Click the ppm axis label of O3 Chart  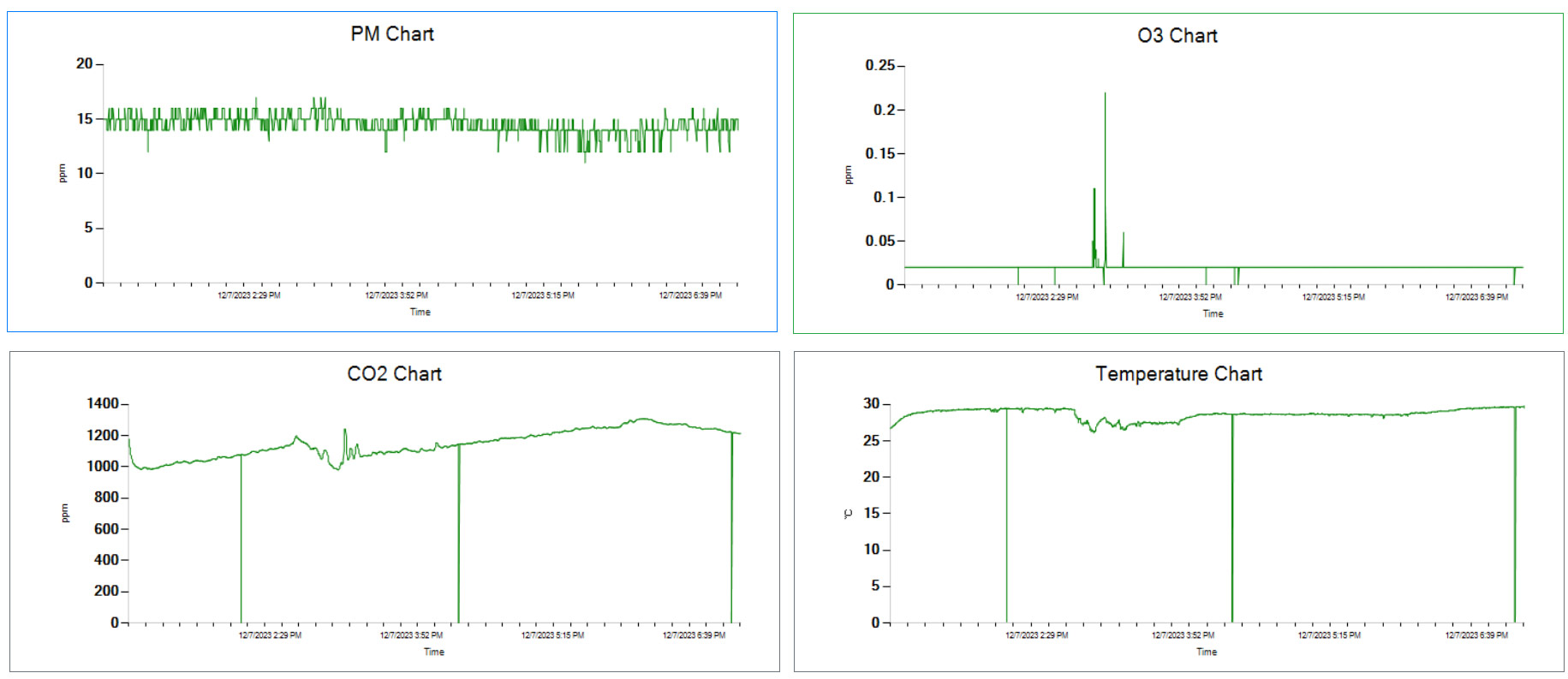[x=849, y=175]
